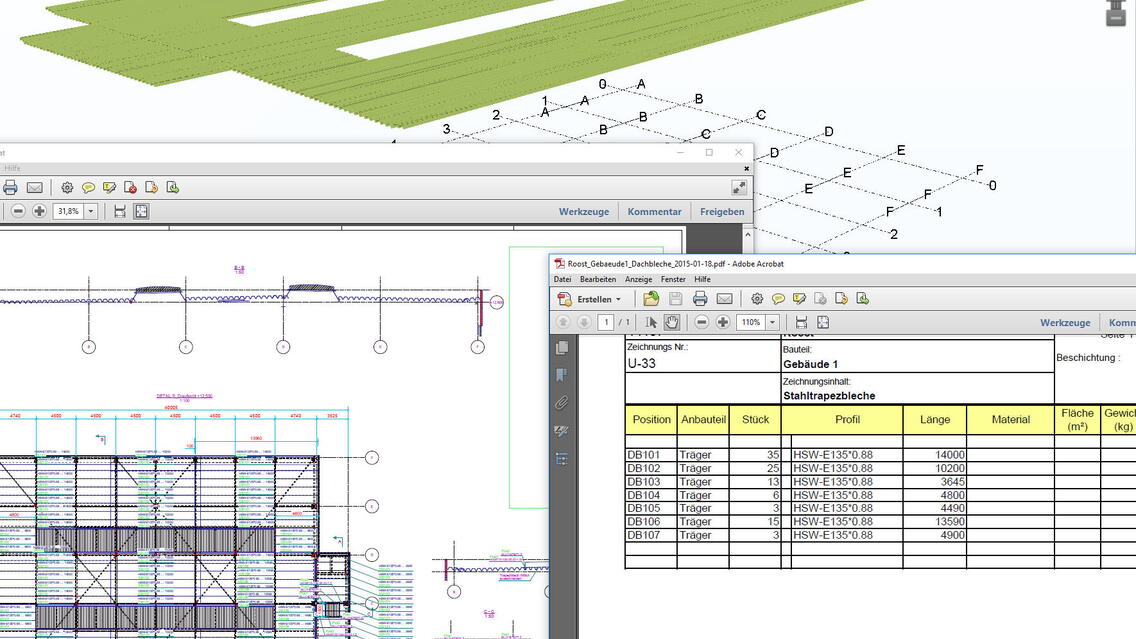Show layers panel icon in sidebar

tap(561, 459)
